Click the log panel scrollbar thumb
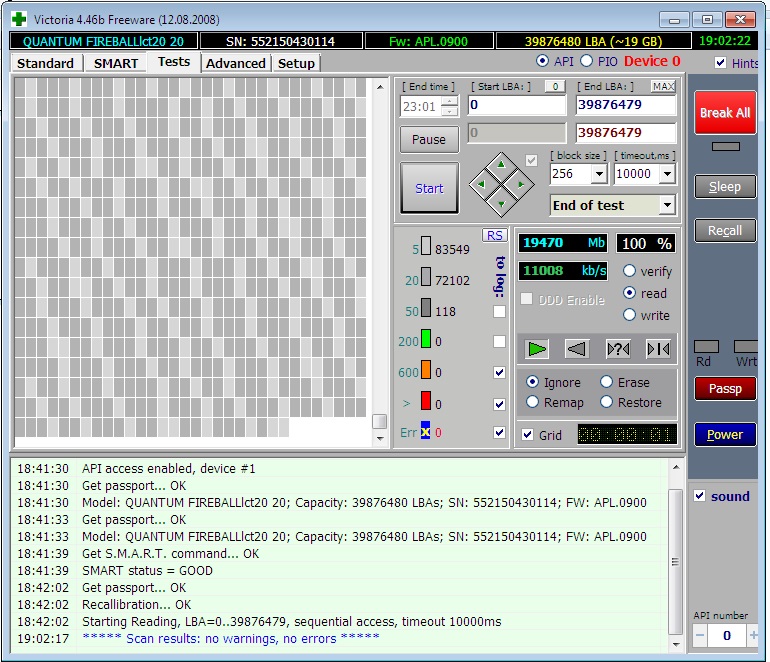The image size is (770, 662). coord(676,562)
